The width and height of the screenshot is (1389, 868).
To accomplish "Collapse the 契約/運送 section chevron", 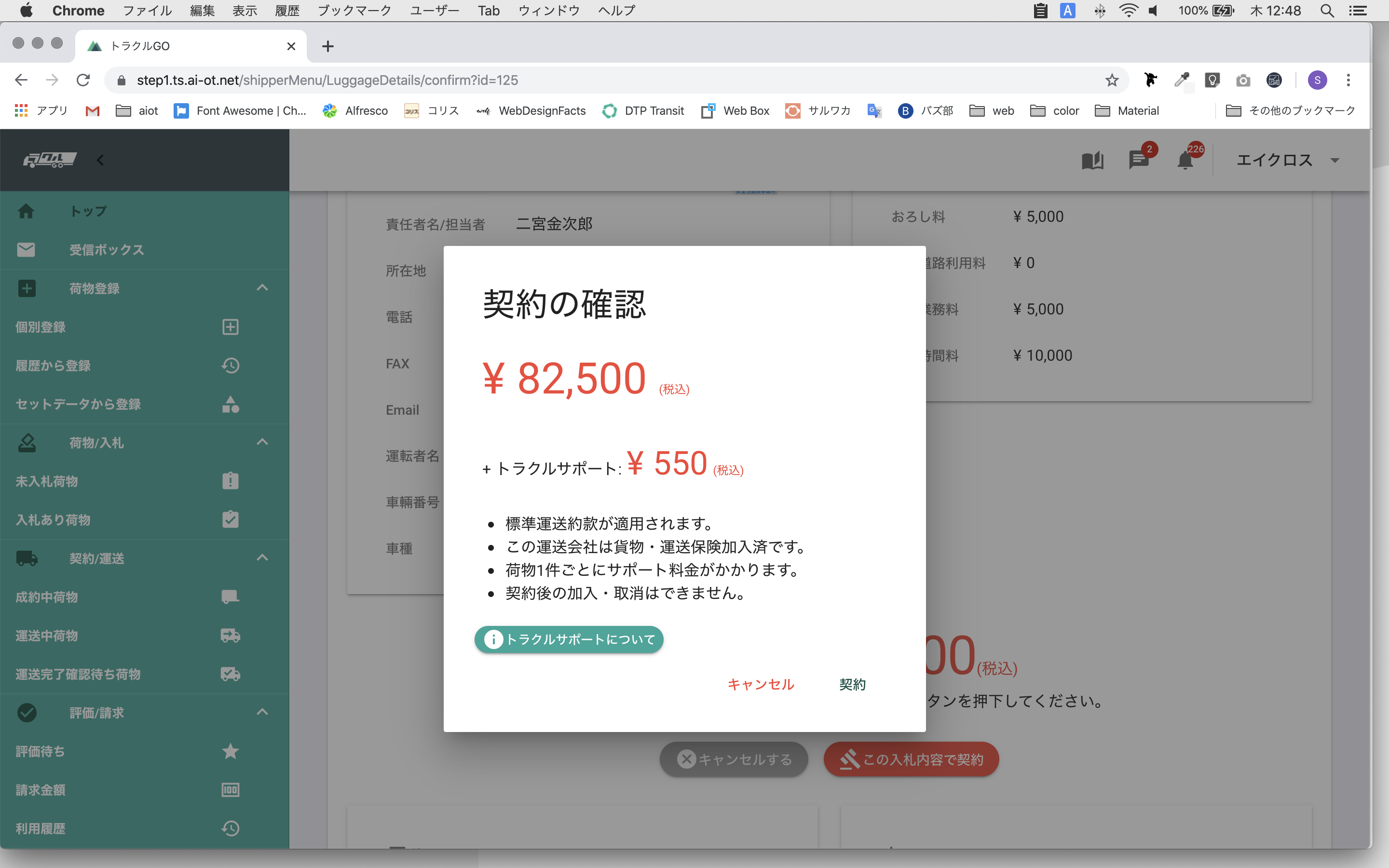I will click(x=262, y=558).
